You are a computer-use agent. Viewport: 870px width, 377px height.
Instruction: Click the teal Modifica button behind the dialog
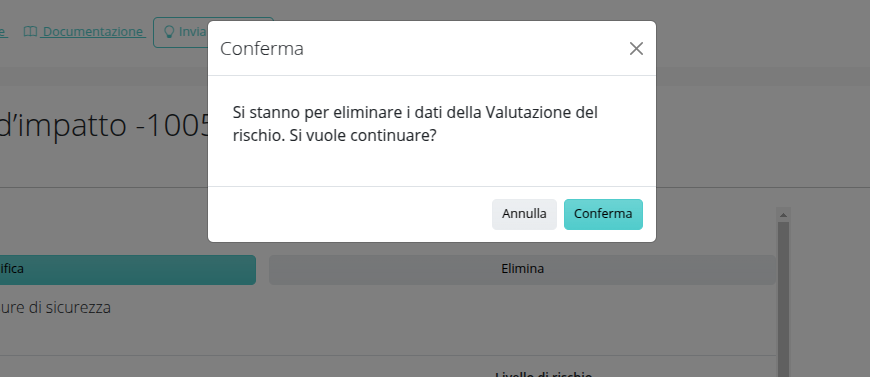point(128,269)
